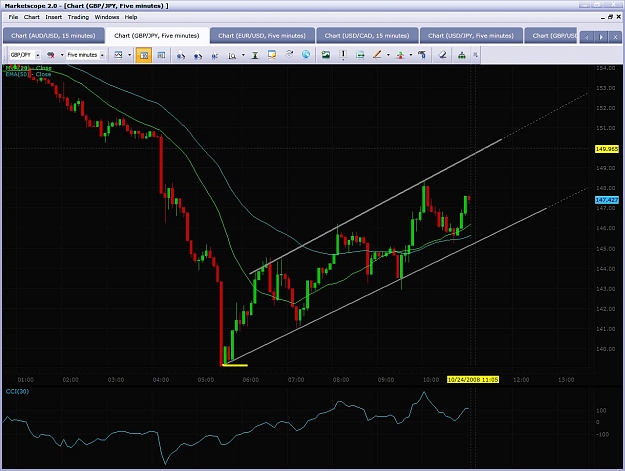Click the chart type icon
The height and width of the screenshot is (471, 625).
tap(118, 55)
